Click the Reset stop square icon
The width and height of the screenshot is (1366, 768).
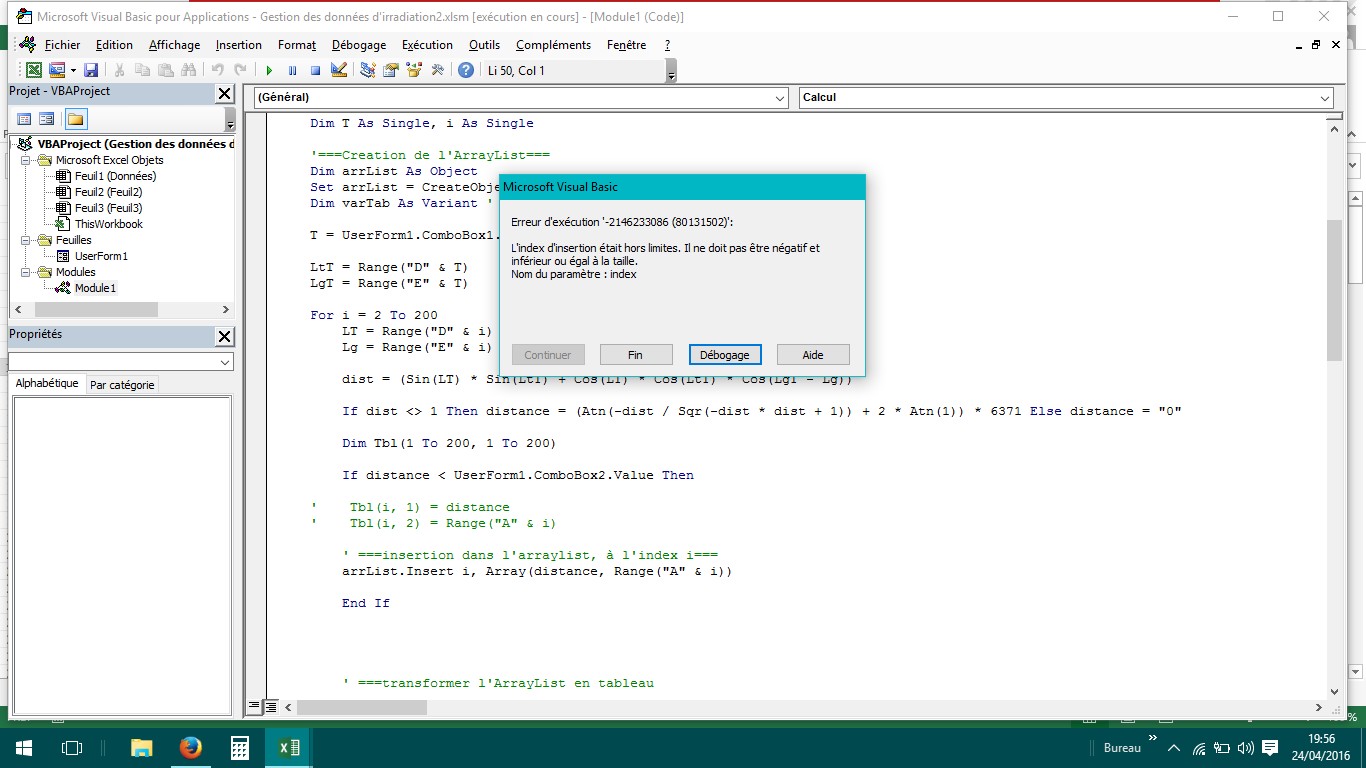(x=315, y=70)
